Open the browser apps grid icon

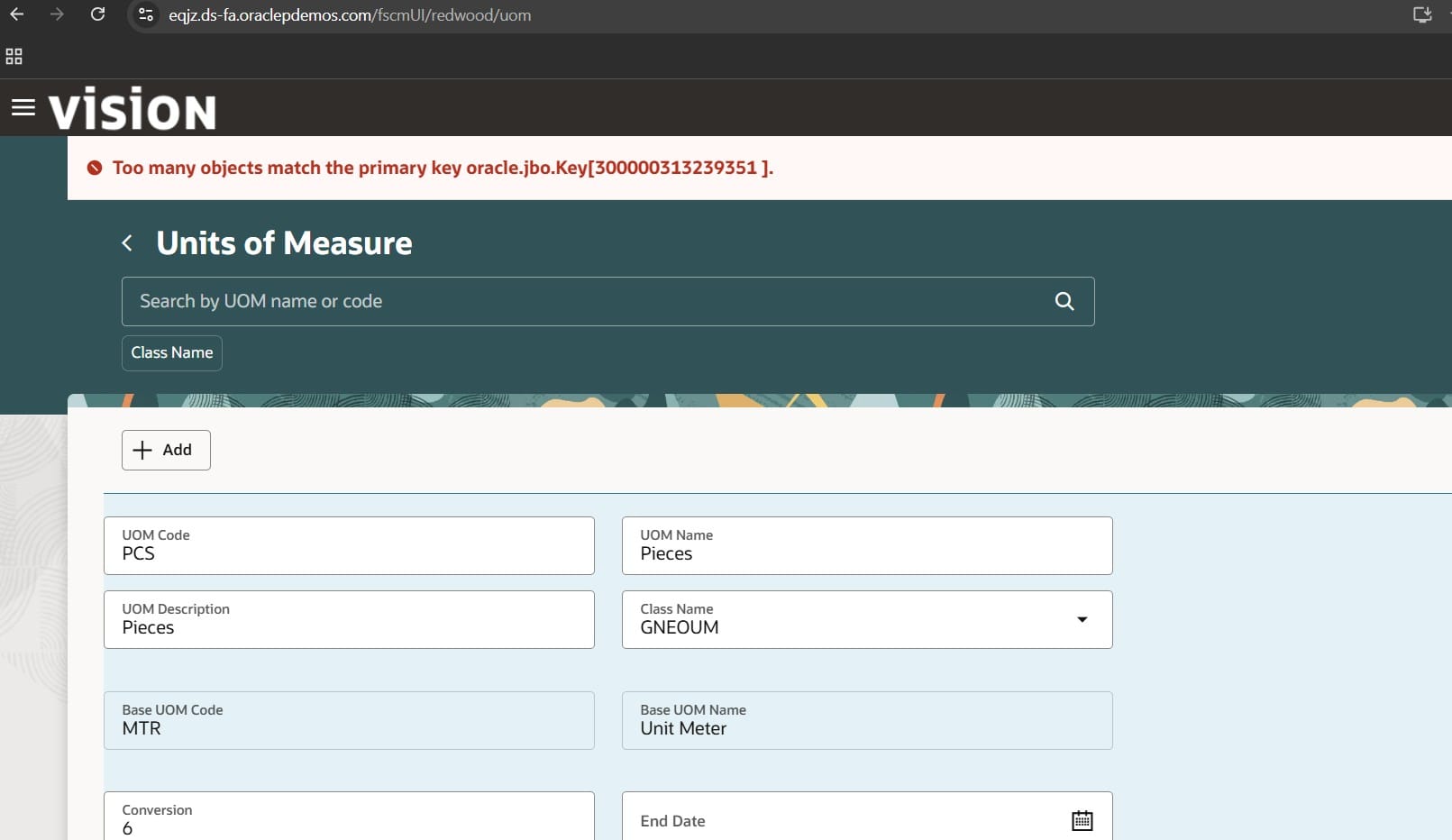coord(14,57)
